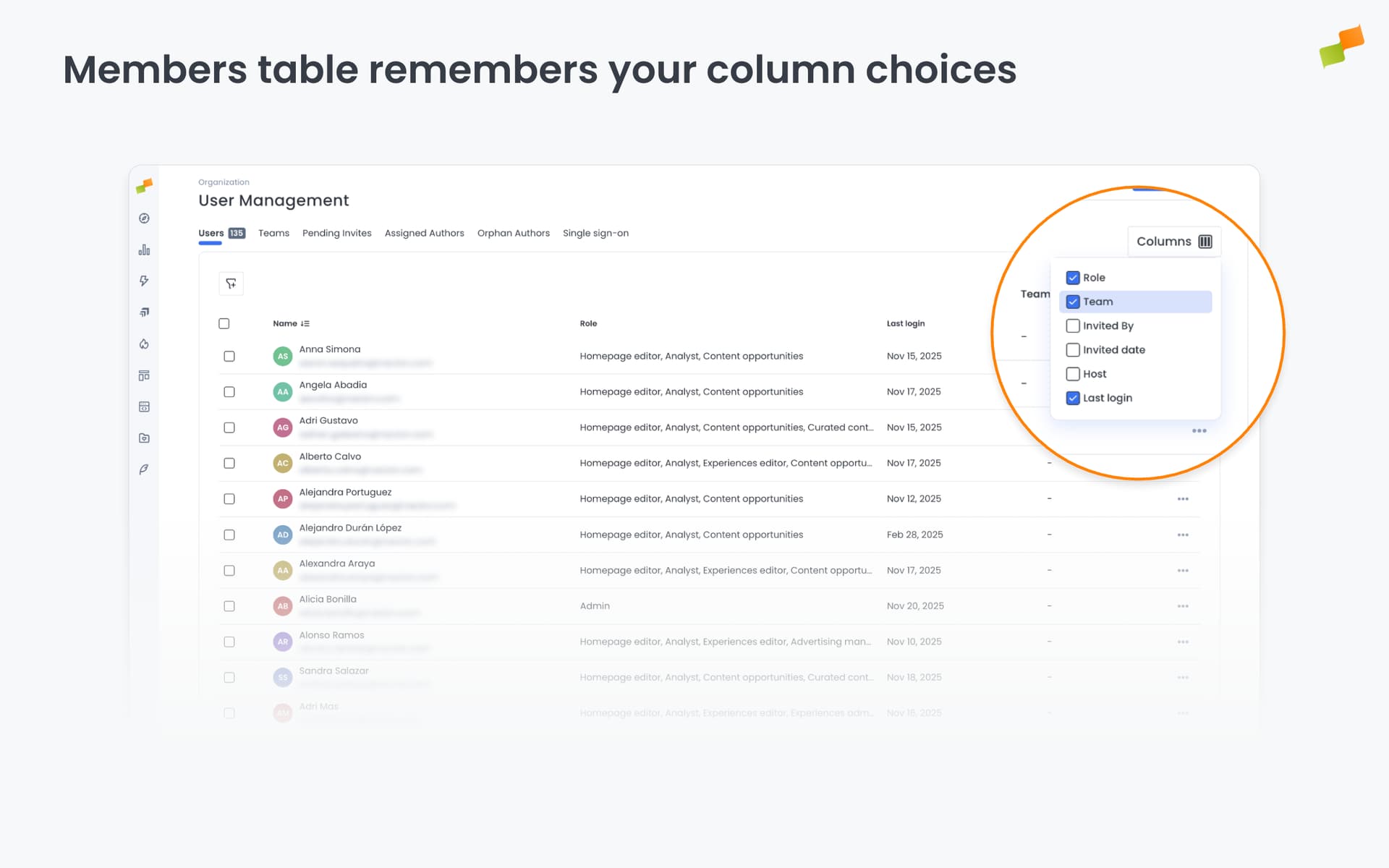Check the Host column option
Viewport: 1389px width, 868px height.
(1073, 374)
